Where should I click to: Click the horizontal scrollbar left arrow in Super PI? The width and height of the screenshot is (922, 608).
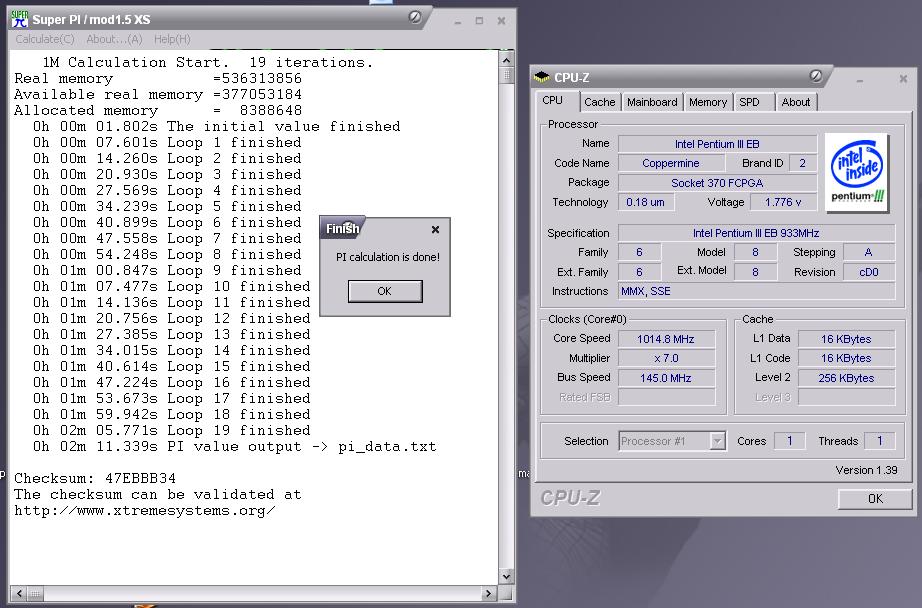tap(19, 594)
